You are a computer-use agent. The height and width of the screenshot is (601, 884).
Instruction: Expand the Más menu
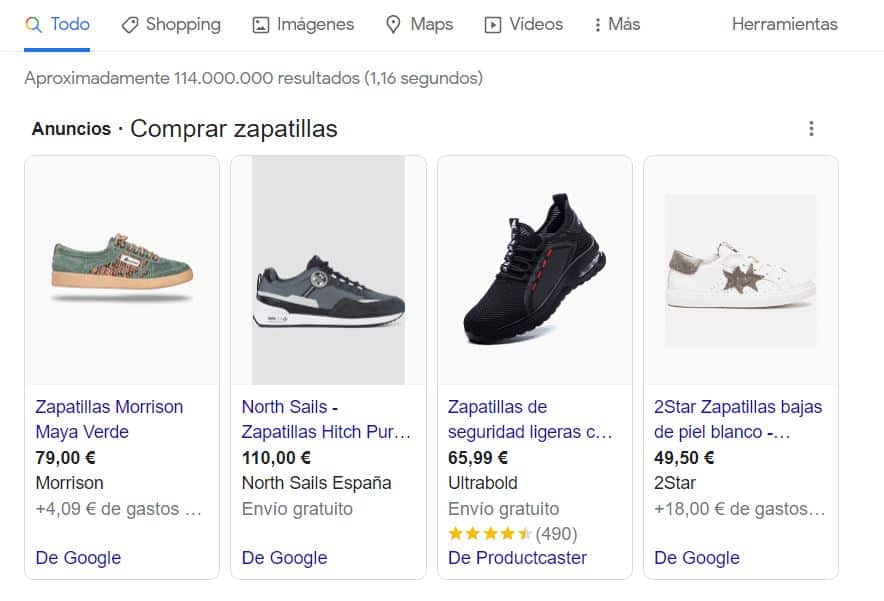(616, 24)
